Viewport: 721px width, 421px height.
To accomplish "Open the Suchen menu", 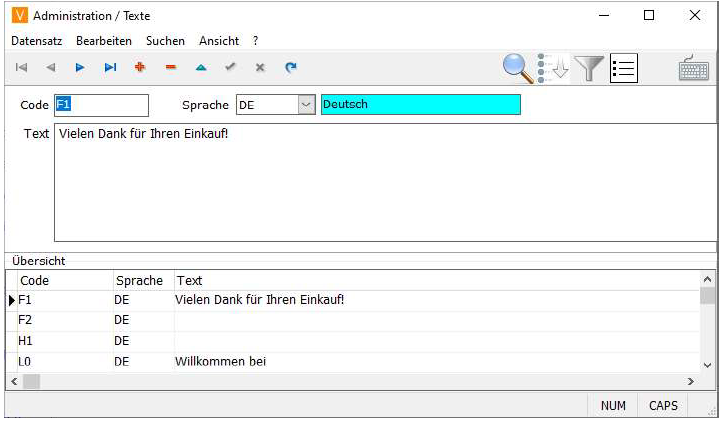I will click(165, 41).
